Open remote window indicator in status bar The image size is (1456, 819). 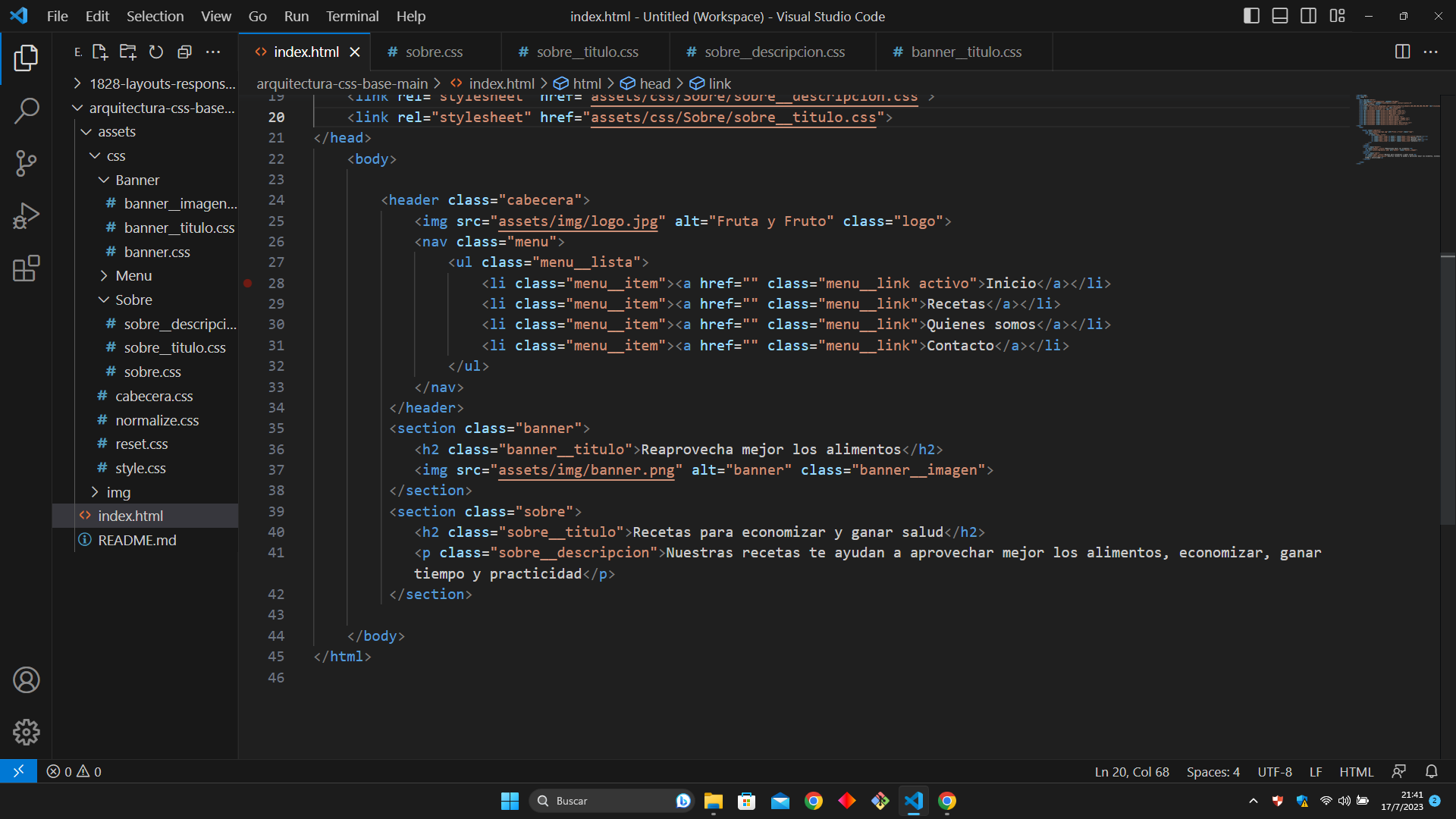click(18, 771)
